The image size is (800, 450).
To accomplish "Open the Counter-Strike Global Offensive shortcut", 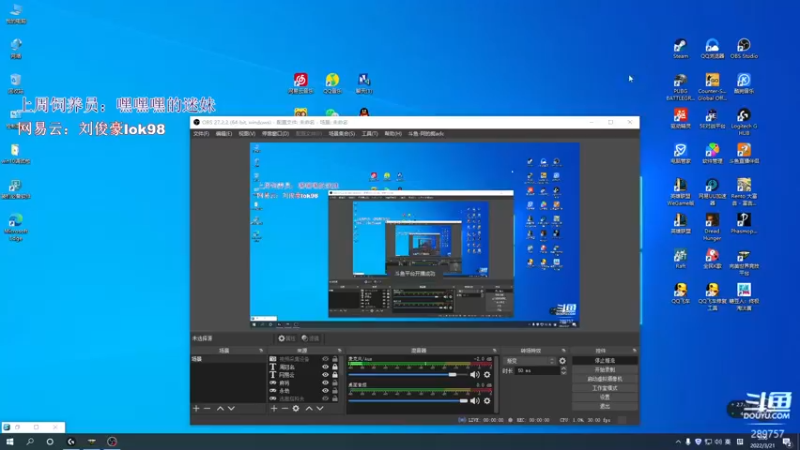I will [x=712, y=86].
